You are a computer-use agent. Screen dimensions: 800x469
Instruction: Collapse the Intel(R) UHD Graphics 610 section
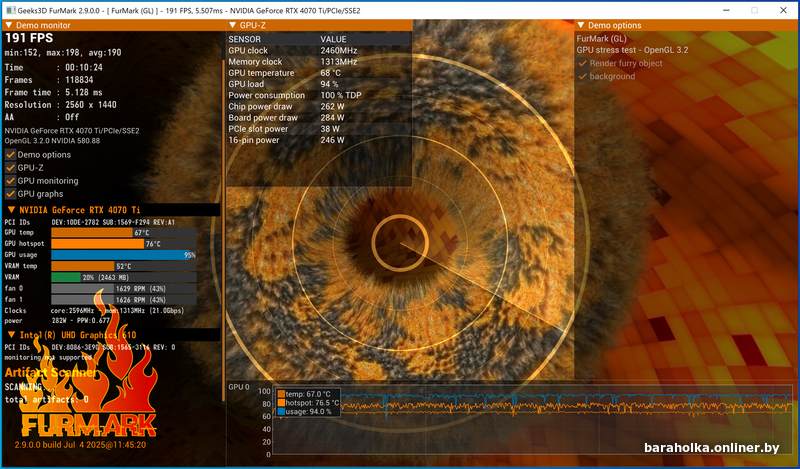11,335
